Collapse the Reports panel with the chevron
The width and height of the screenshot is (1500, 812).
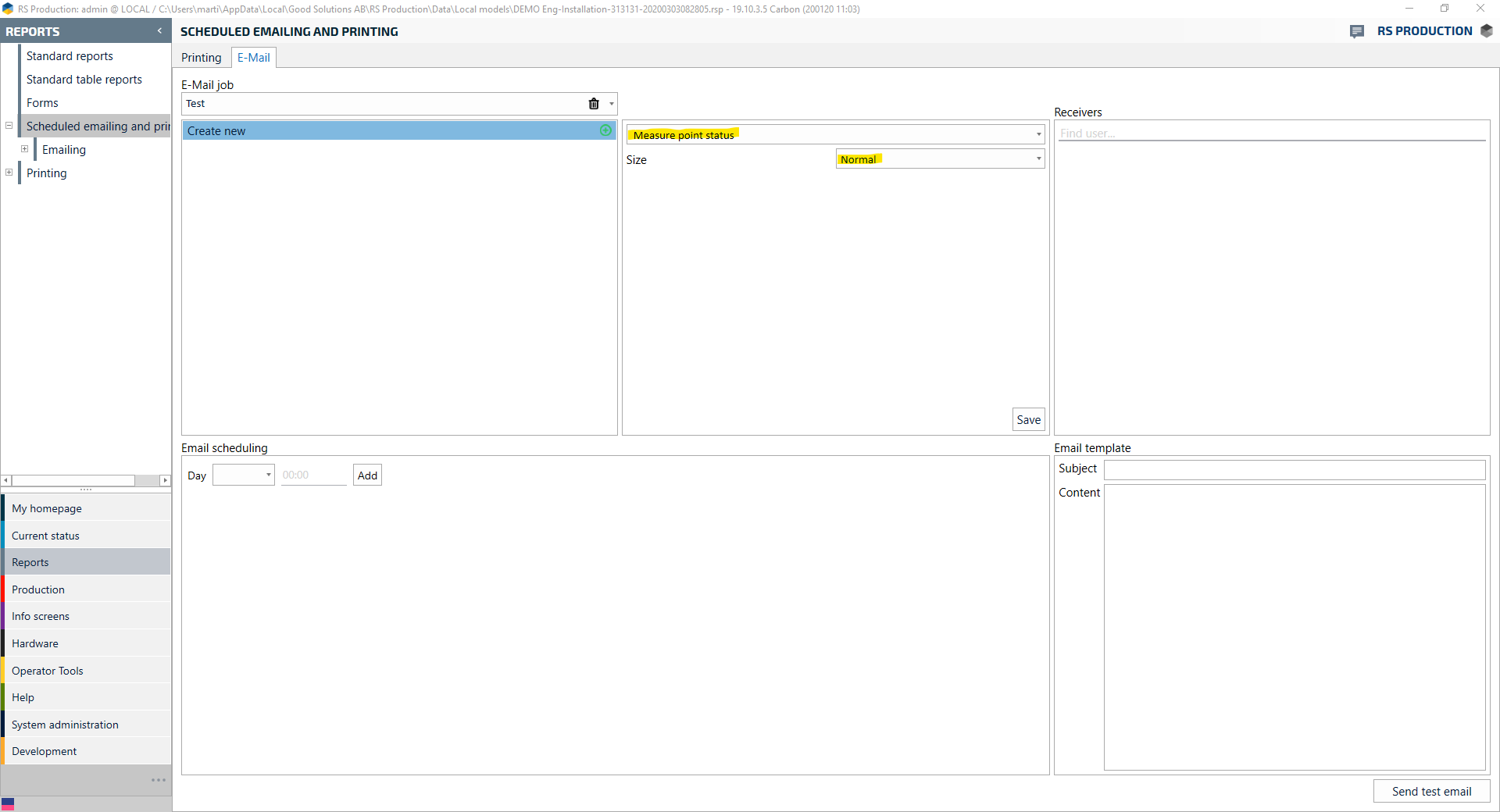(159, 31)
